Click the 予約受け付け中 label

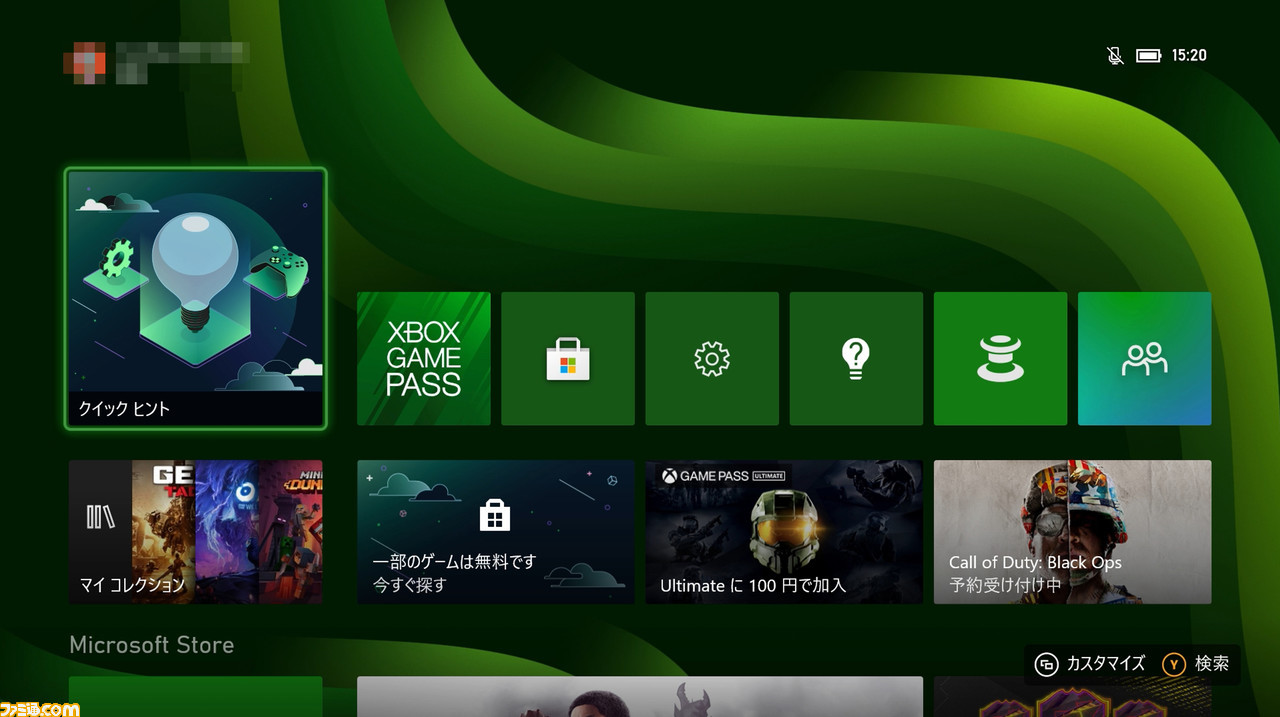[1005, 585]
